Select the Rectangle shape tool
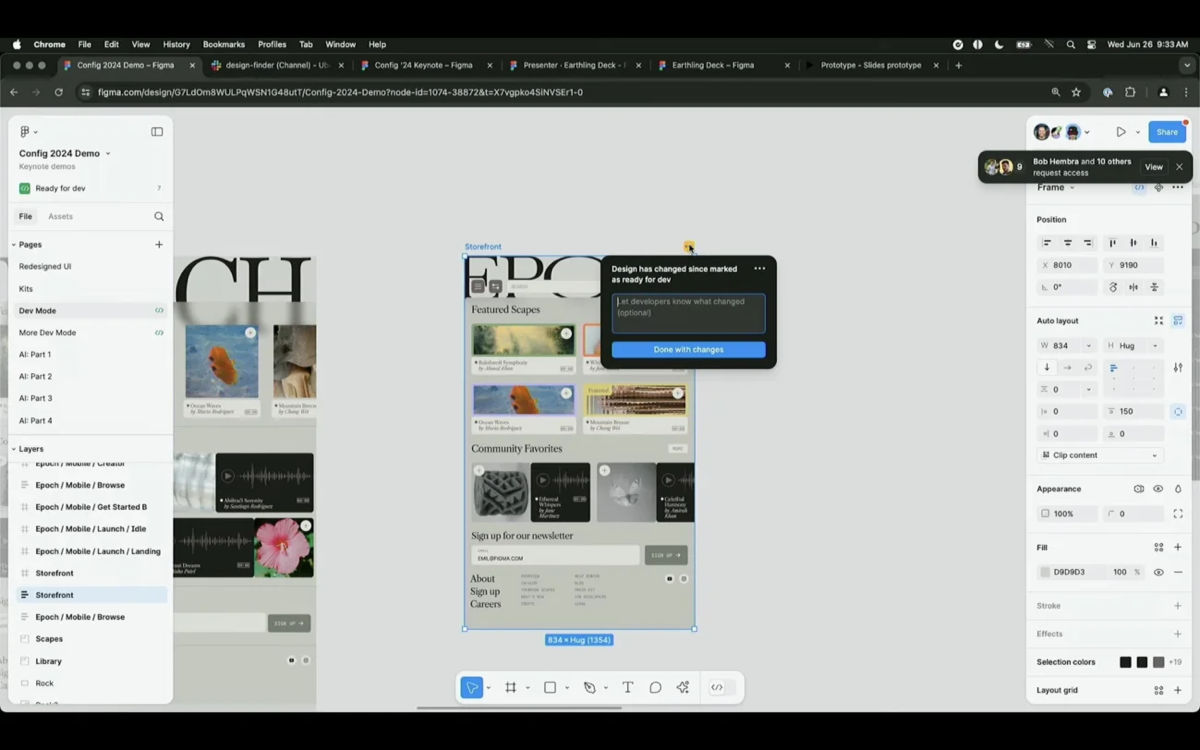This screenshot has width=1200, height=750. click(x=550, y=687)
